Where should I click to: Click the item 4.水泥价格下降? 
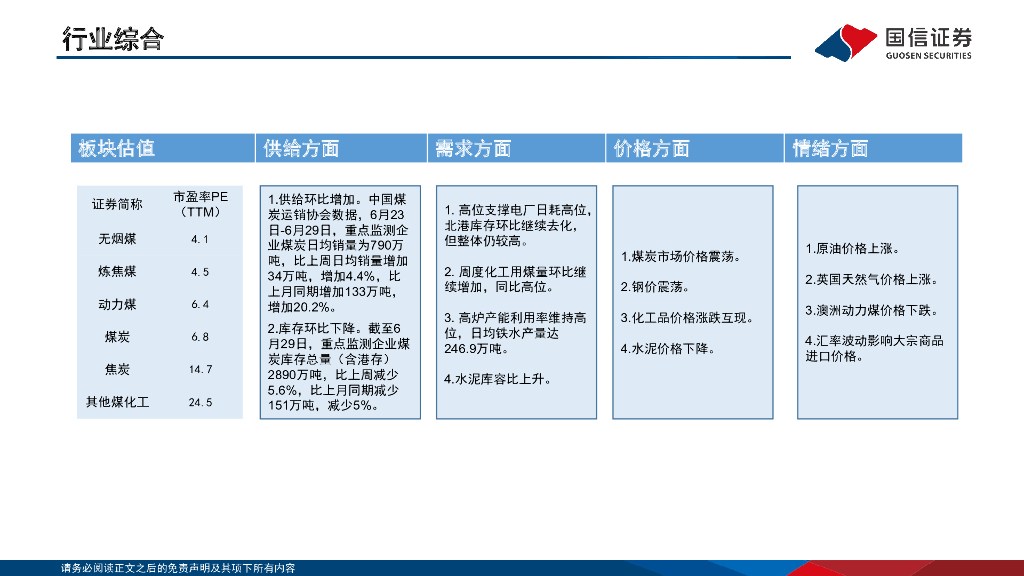tap(667, 349)
